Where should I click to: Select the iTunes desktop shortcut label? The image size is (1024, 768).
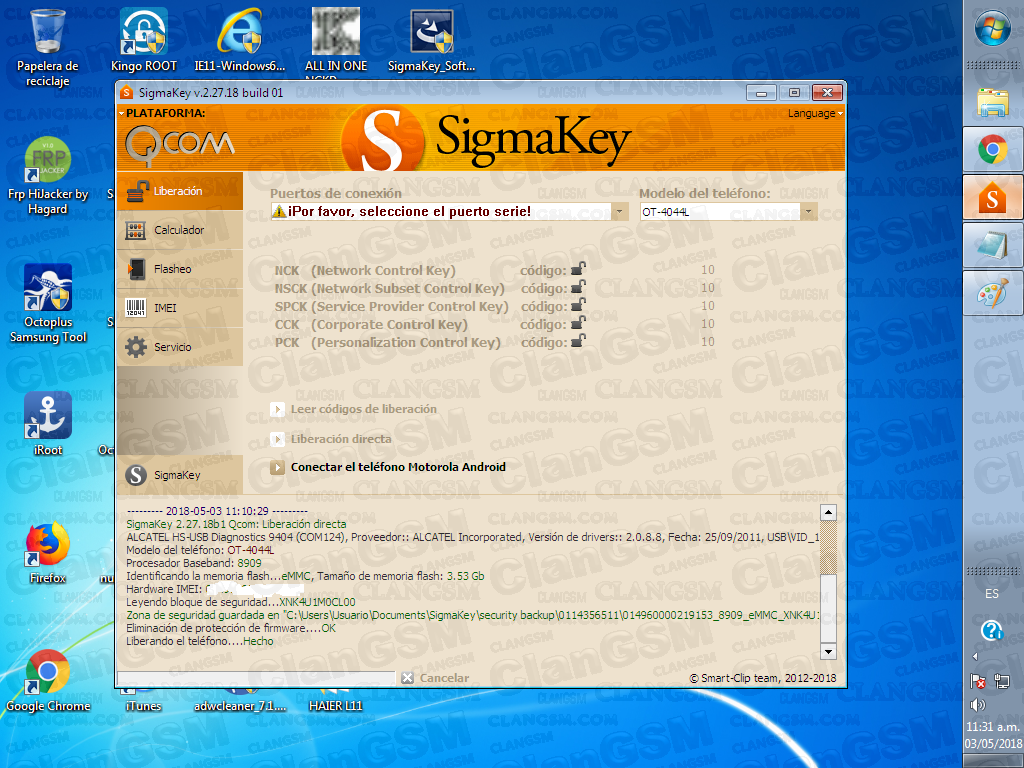coord(144,706)
